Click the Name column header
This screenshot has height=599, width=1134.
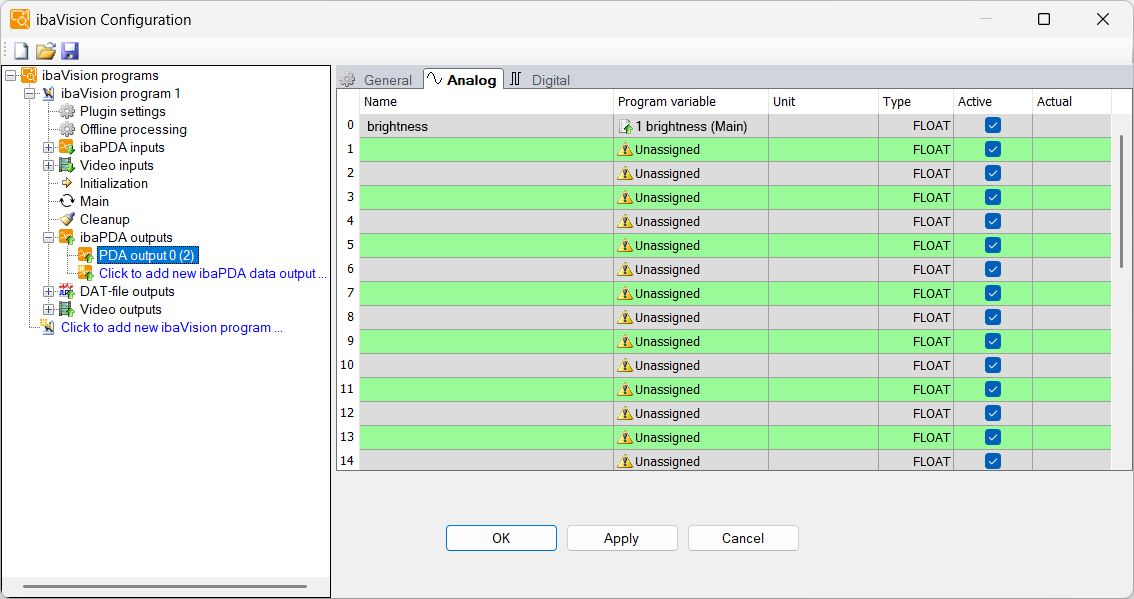tap(486, 101)
